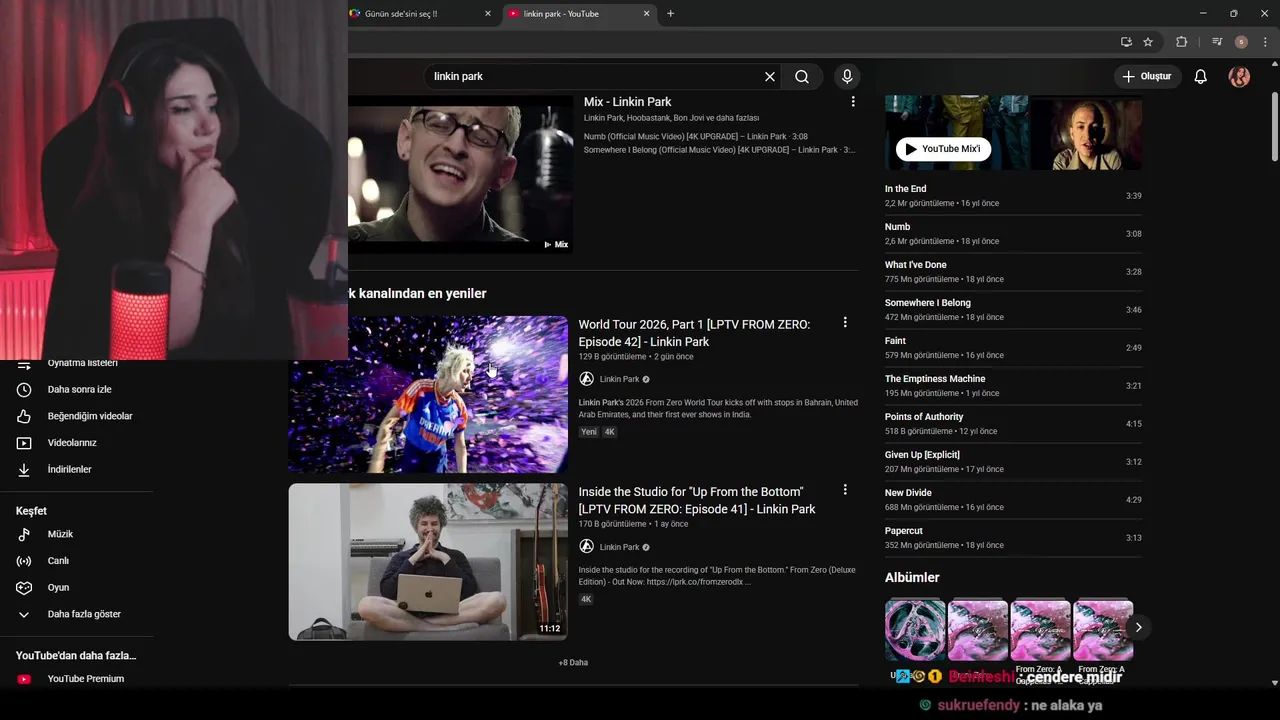Open Chrome three-dot menu

[x=1265, y=42]
